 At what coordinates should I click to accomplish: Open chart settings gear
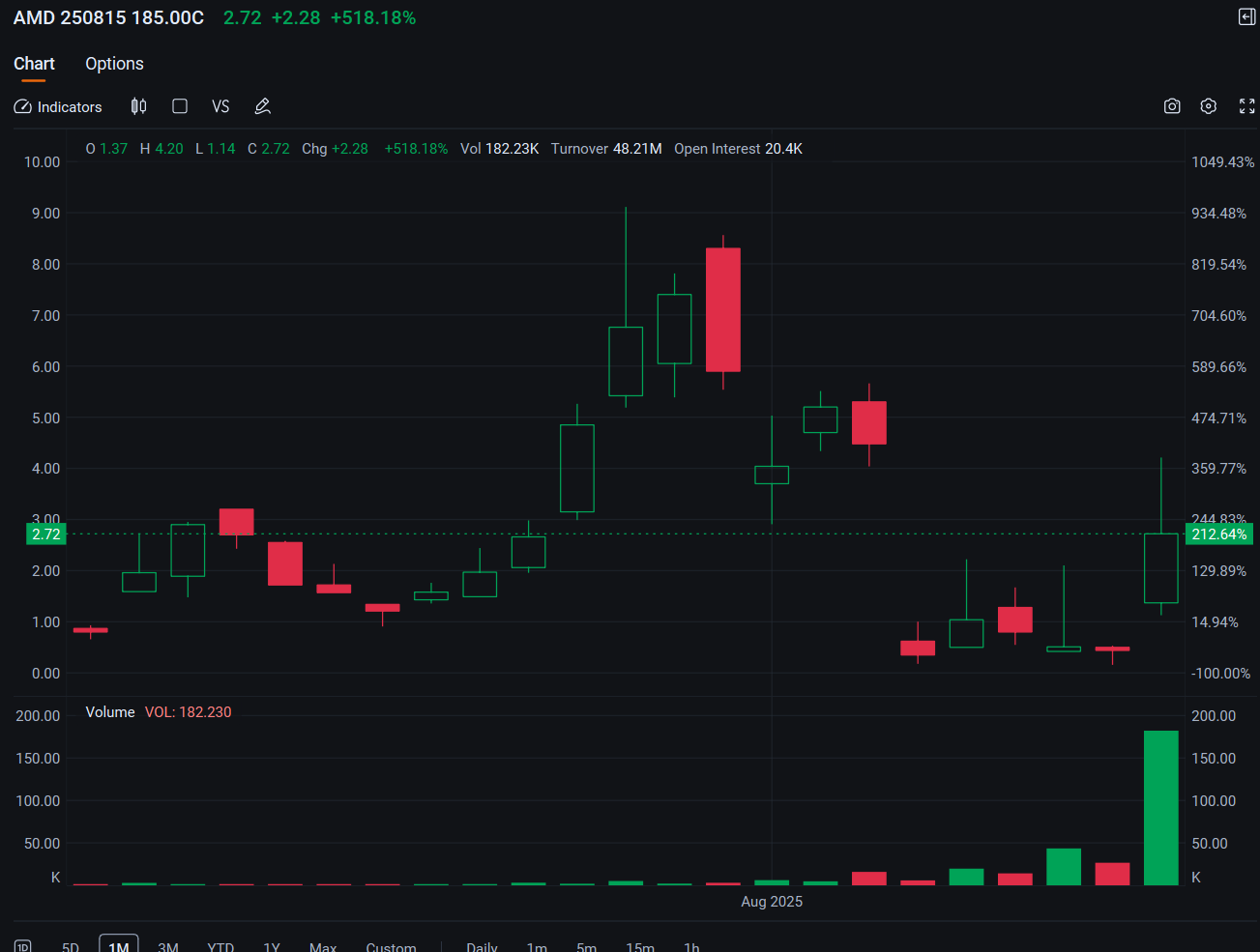(x=1209, y=106)
